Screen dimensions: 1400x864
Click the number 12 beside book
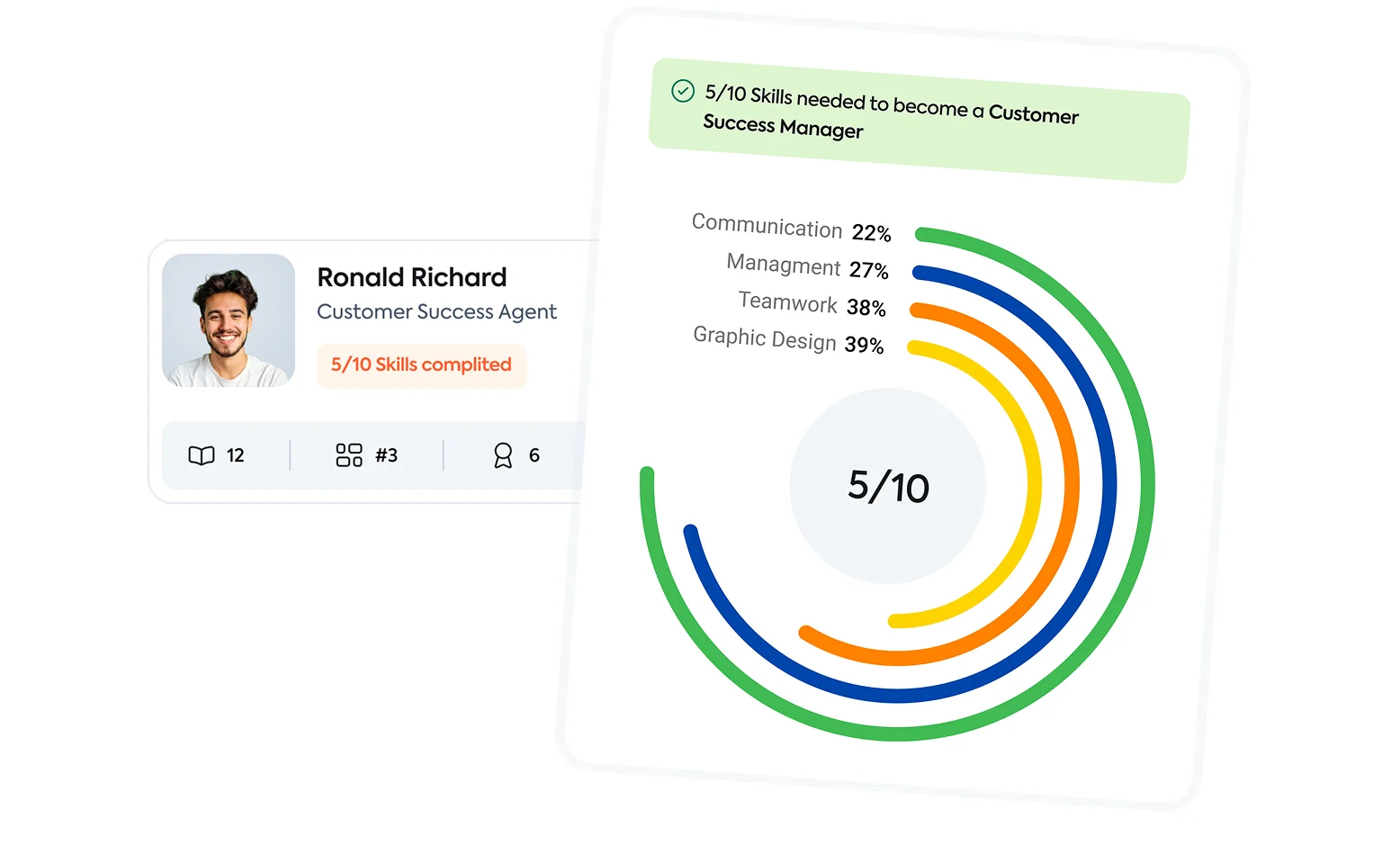coord(236,455)
